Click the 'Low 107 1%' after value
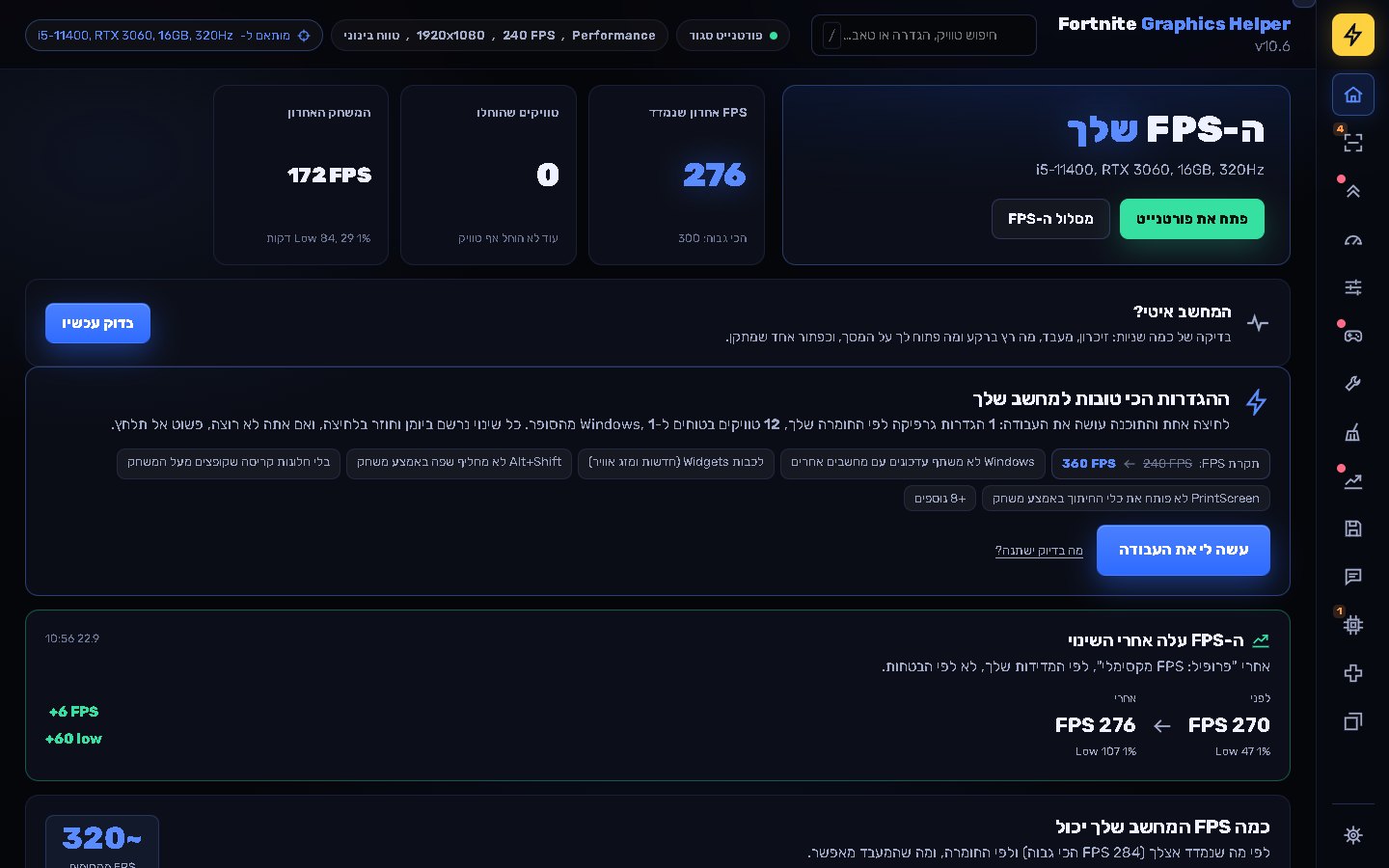Screen dimensions: 1389x868 (1105, 751)
